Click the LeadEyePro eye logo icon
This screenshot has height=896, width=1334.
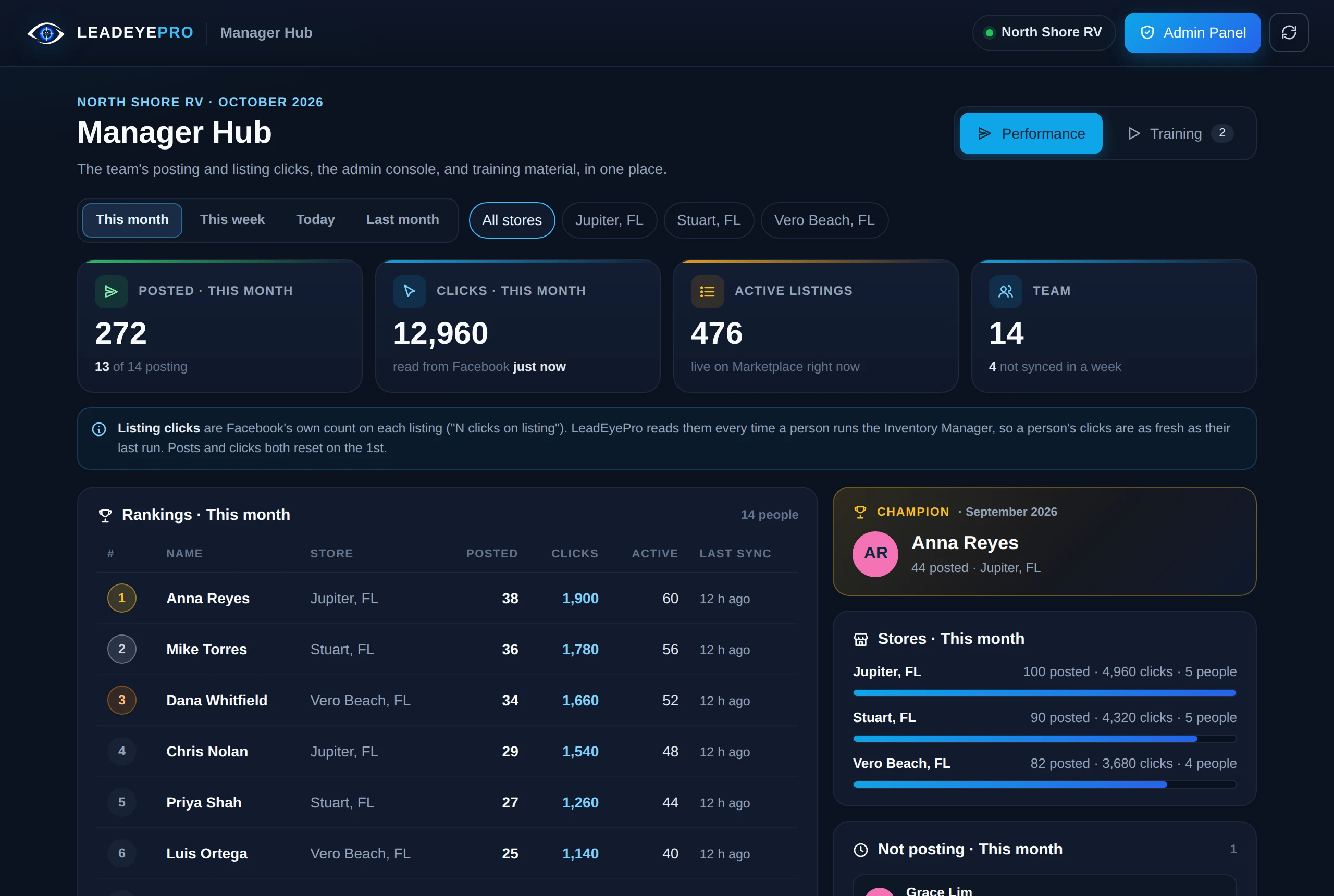46,33
